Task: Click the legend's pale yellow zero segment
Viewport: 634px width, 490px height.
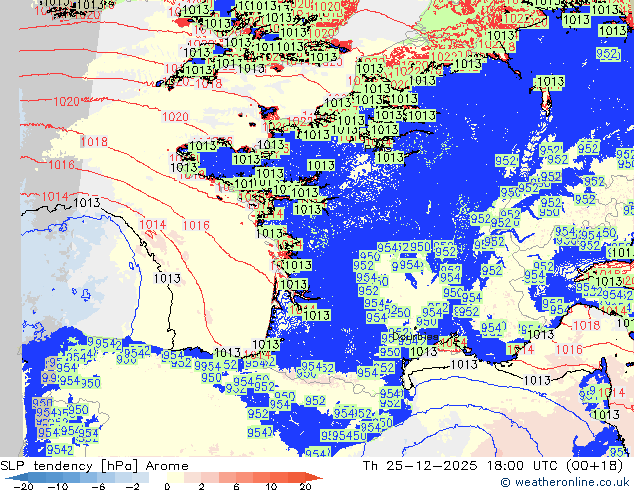Action: point(175,478)
